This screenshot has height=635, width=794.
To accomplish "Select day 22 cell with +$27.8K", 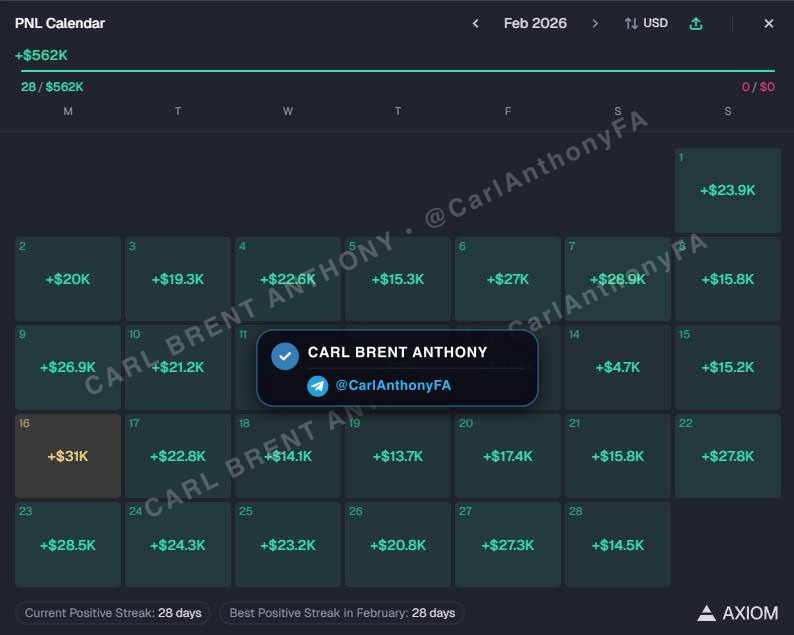I will pos(728,456).
